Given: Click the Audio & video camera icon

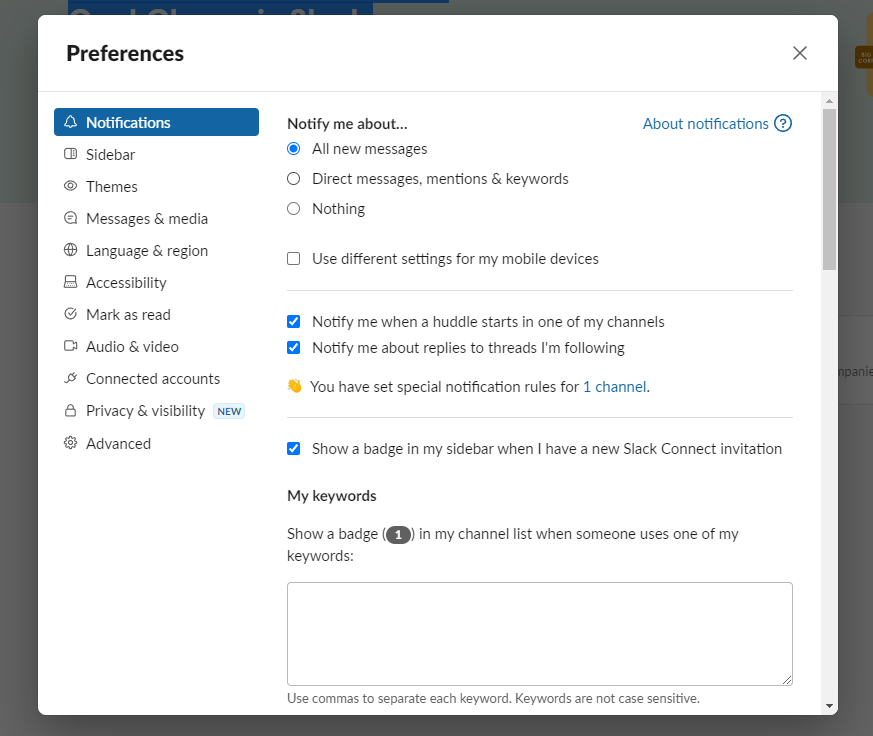Looking at the screenshot, I should [x=69, y=346].
